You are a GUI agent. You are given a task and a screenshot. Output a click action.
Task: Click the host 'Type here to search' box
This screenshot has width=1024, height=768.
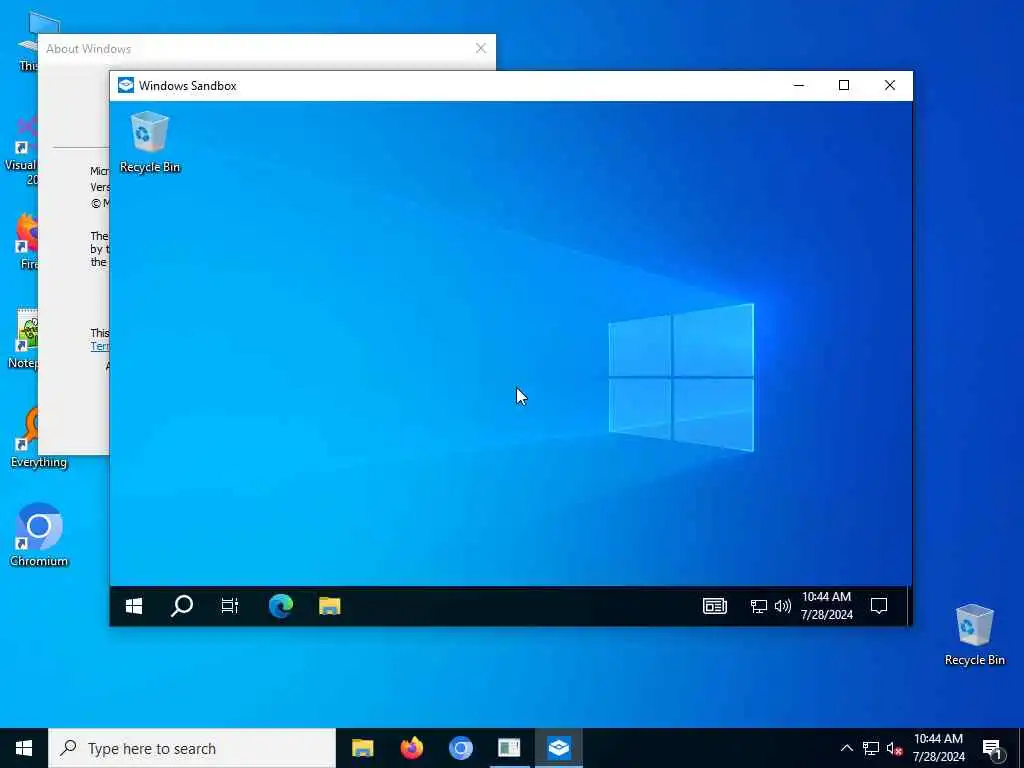coord(192,748)
